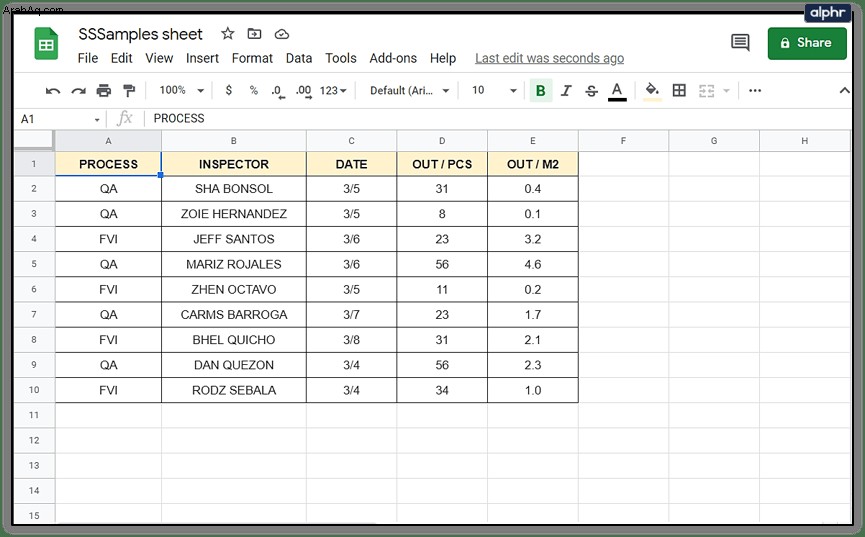Click into the formula bar showing PROCESS
This screenshot has height=537, width=865.
pyautogui.click(x=496, y=119)
